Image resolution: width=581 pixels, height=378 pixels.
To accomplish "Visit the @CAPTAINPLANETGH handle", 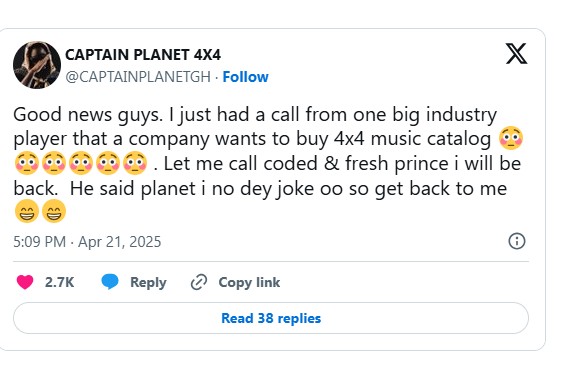I will pyautogui.click(x=138, y=77).
